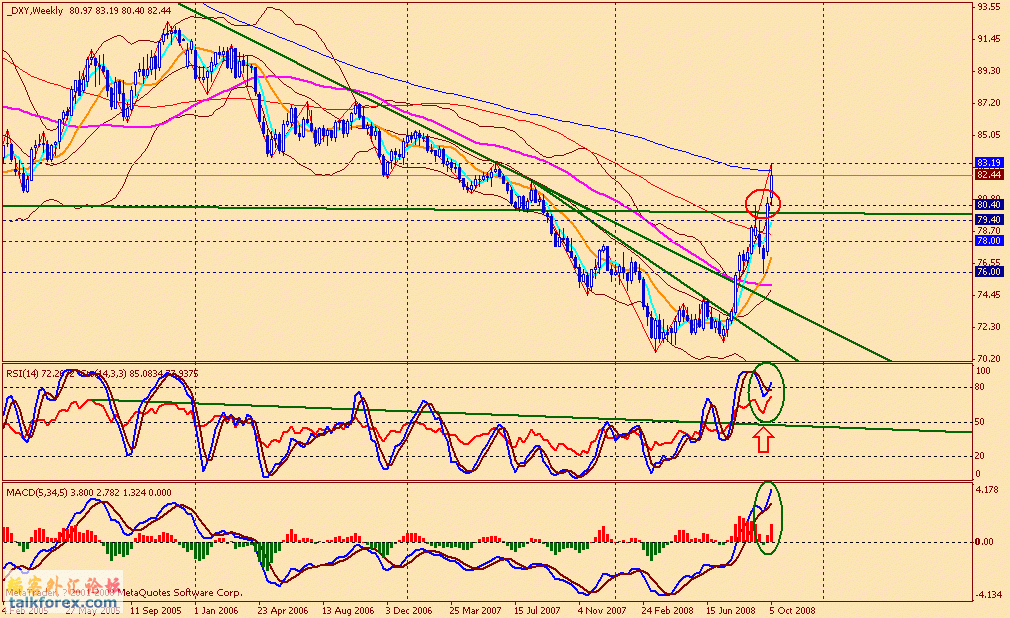Click the 89.30 price axis label

click(989, 71)
